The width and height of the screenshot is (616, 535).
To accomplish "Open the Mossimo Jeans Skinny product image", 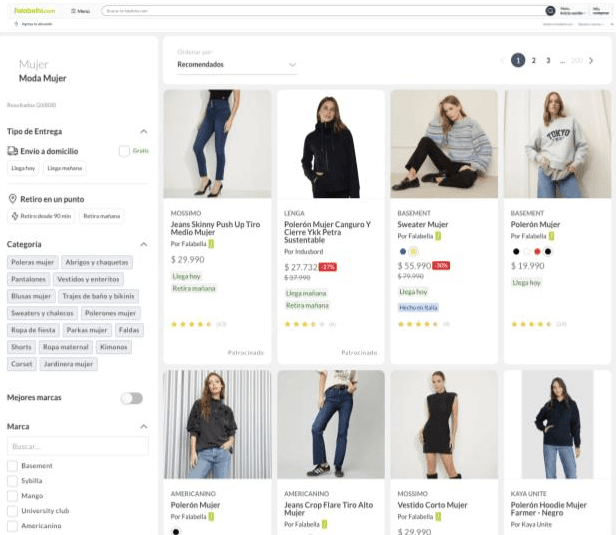I will click(217, 144).
